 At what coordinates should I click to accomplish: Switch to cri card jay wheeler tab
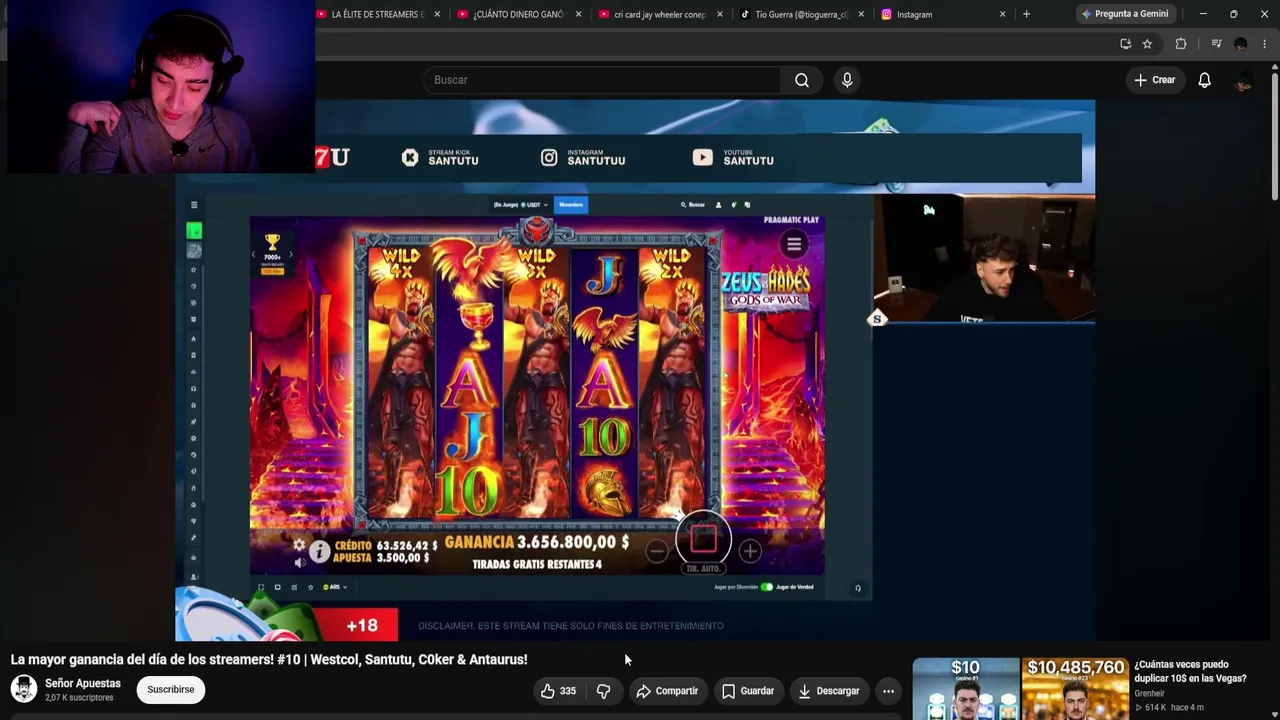point(660,14)
